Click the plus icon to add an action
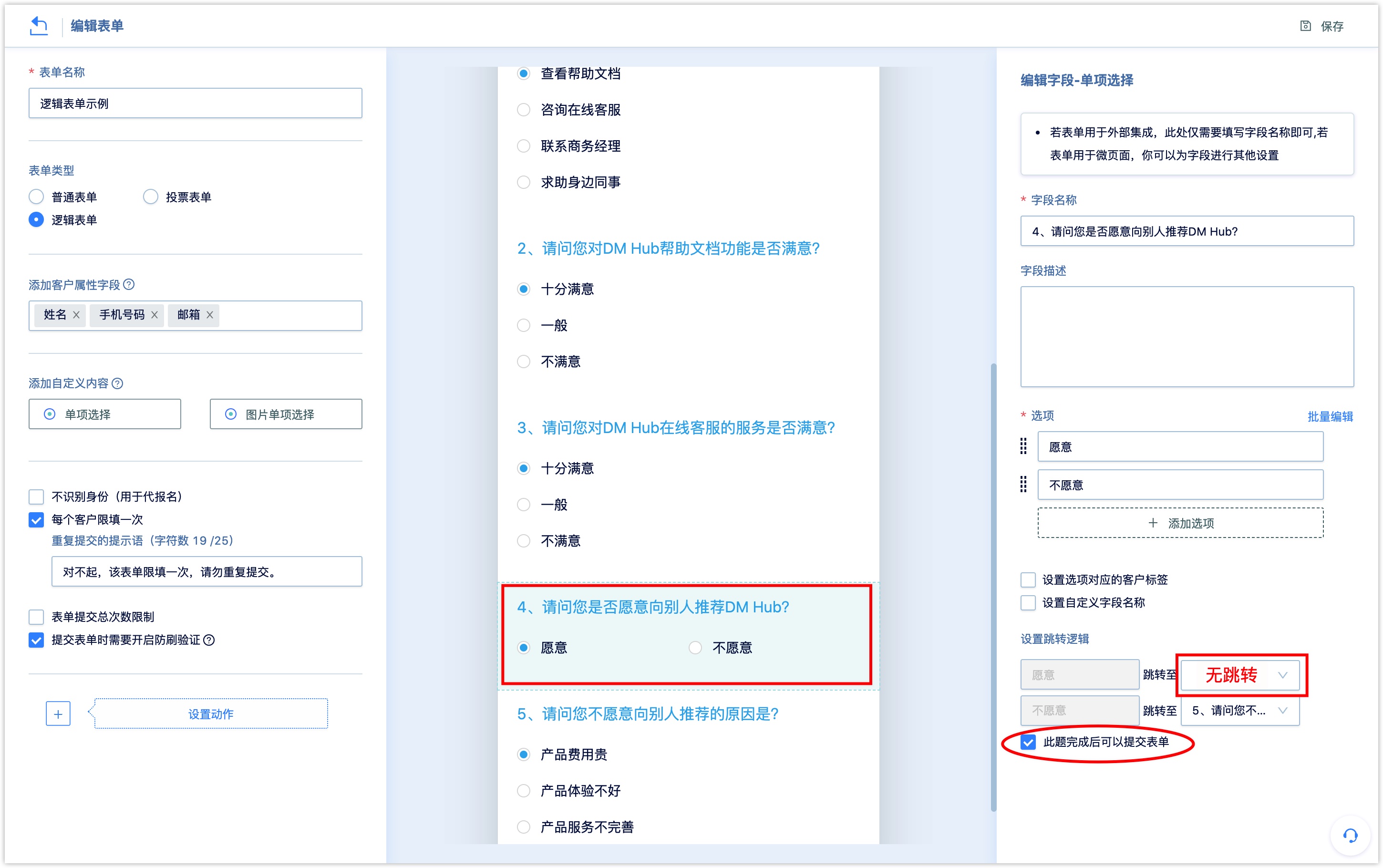The image size is (1383, 868). click(x=58, y=713)
